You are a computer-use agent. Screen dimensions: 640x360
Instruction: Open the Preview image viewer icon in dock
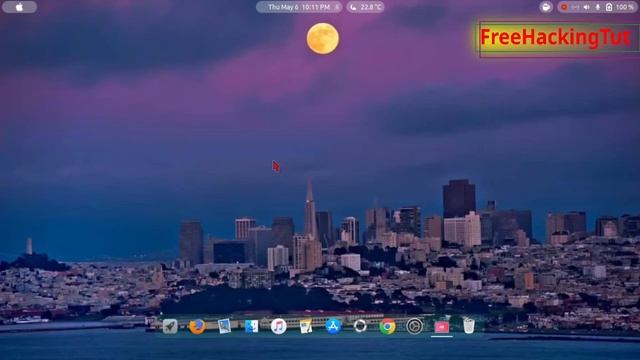(224, 326)
